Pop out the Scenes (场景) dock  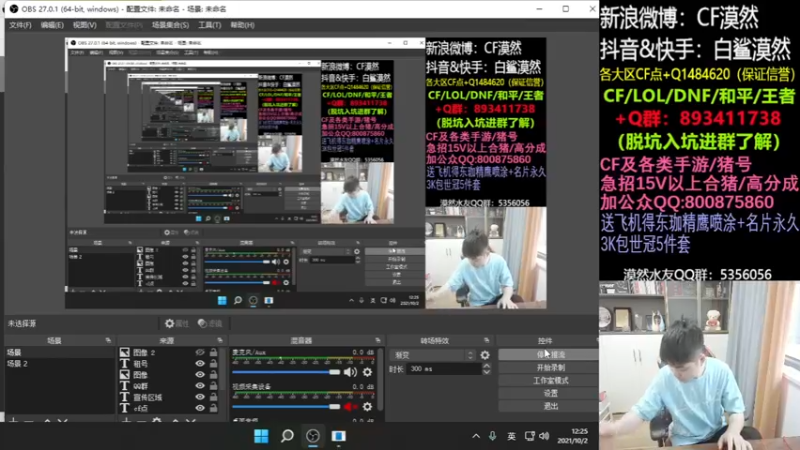click(x=108, y=340)
